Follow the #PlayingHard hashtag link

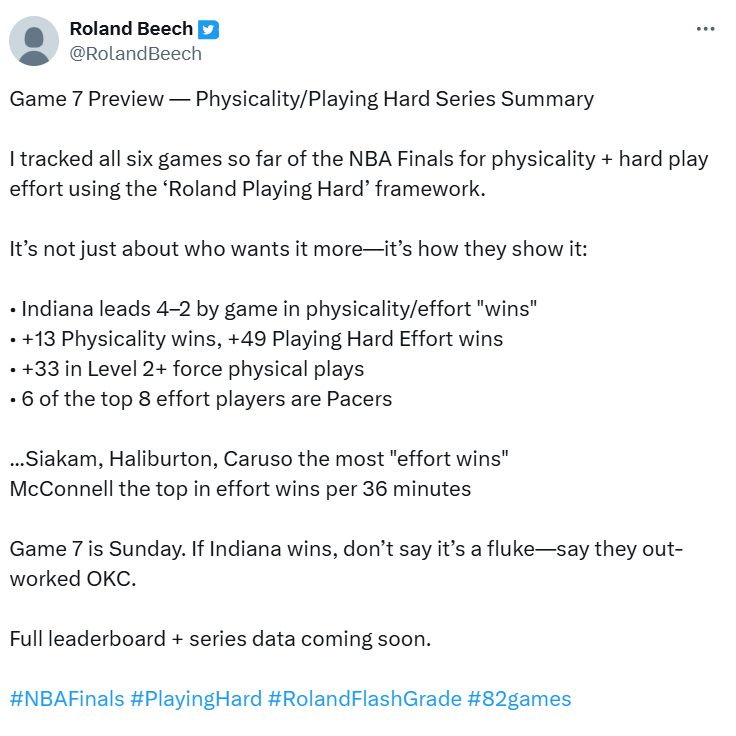pyautogui.click(x=196, y=698)
